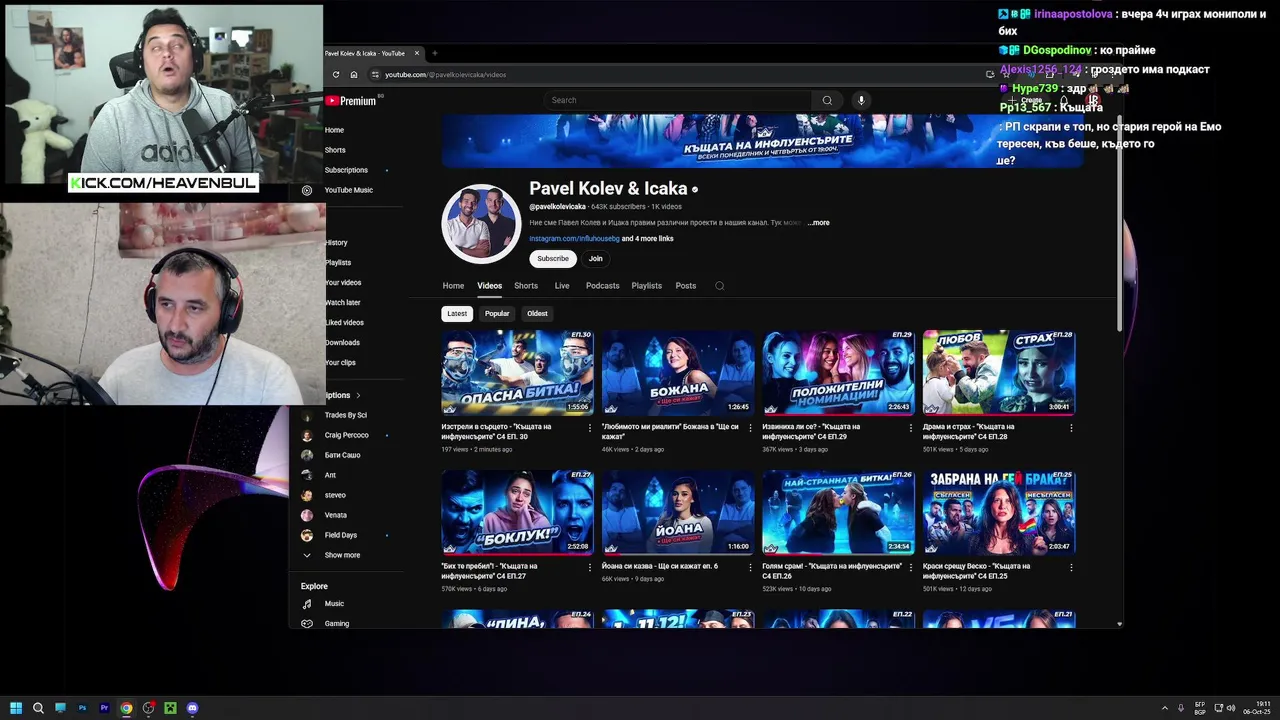Open a new browser tab

434,53
